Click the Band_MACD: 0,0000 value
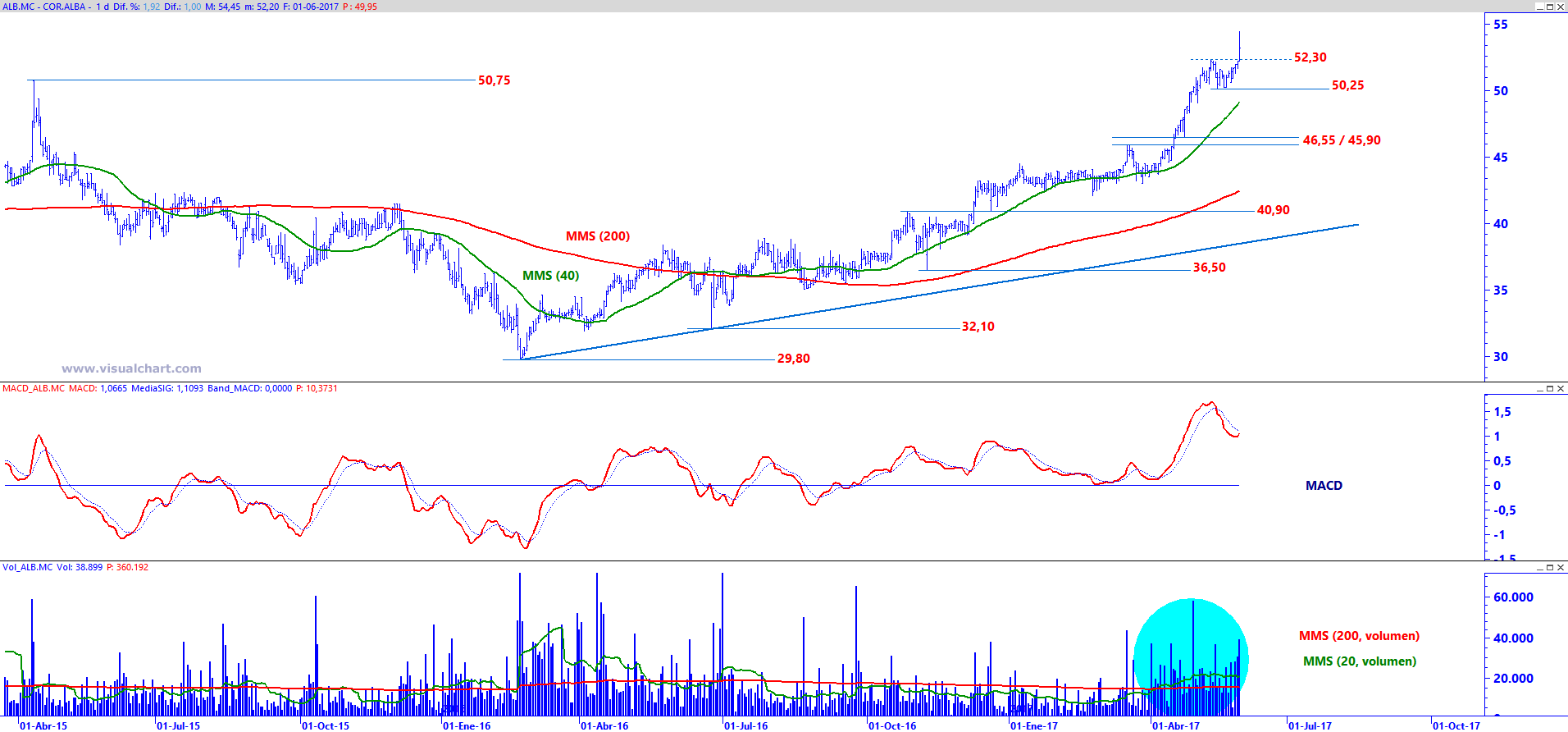 pyautogui.click(x=249, y=388)
